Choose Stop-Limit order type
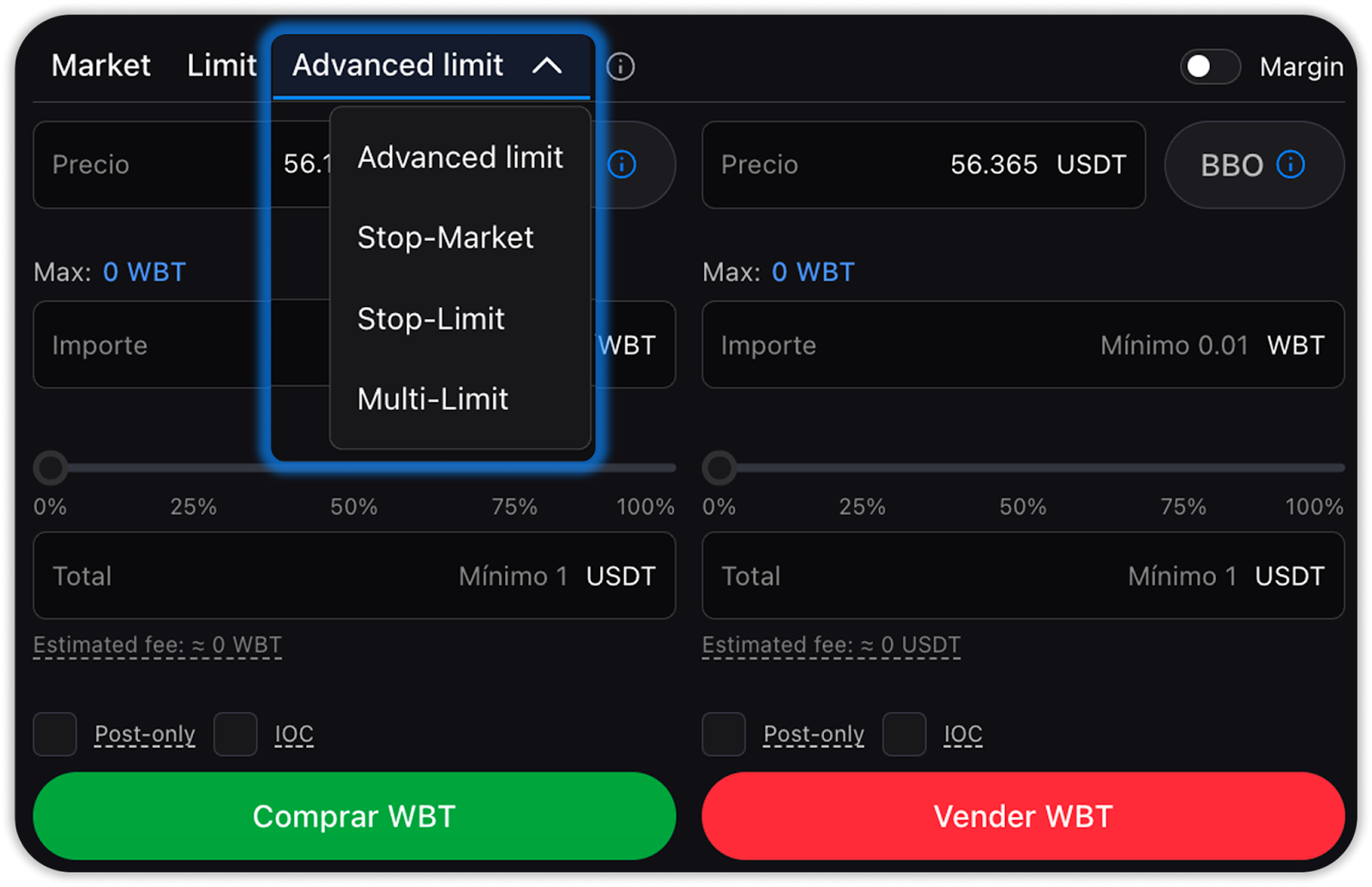This screenshot has height=887, width=1372. (x=430, y=319)
